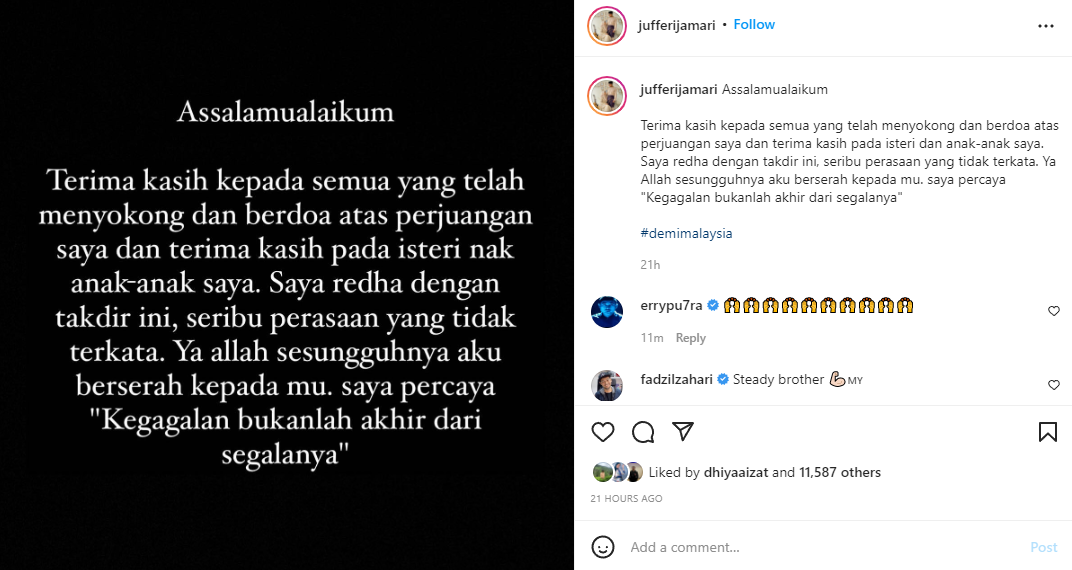The width and height of the screenshot is (1072, 570).
Task: Focus the Add a comment field
Action: point(820,547)
